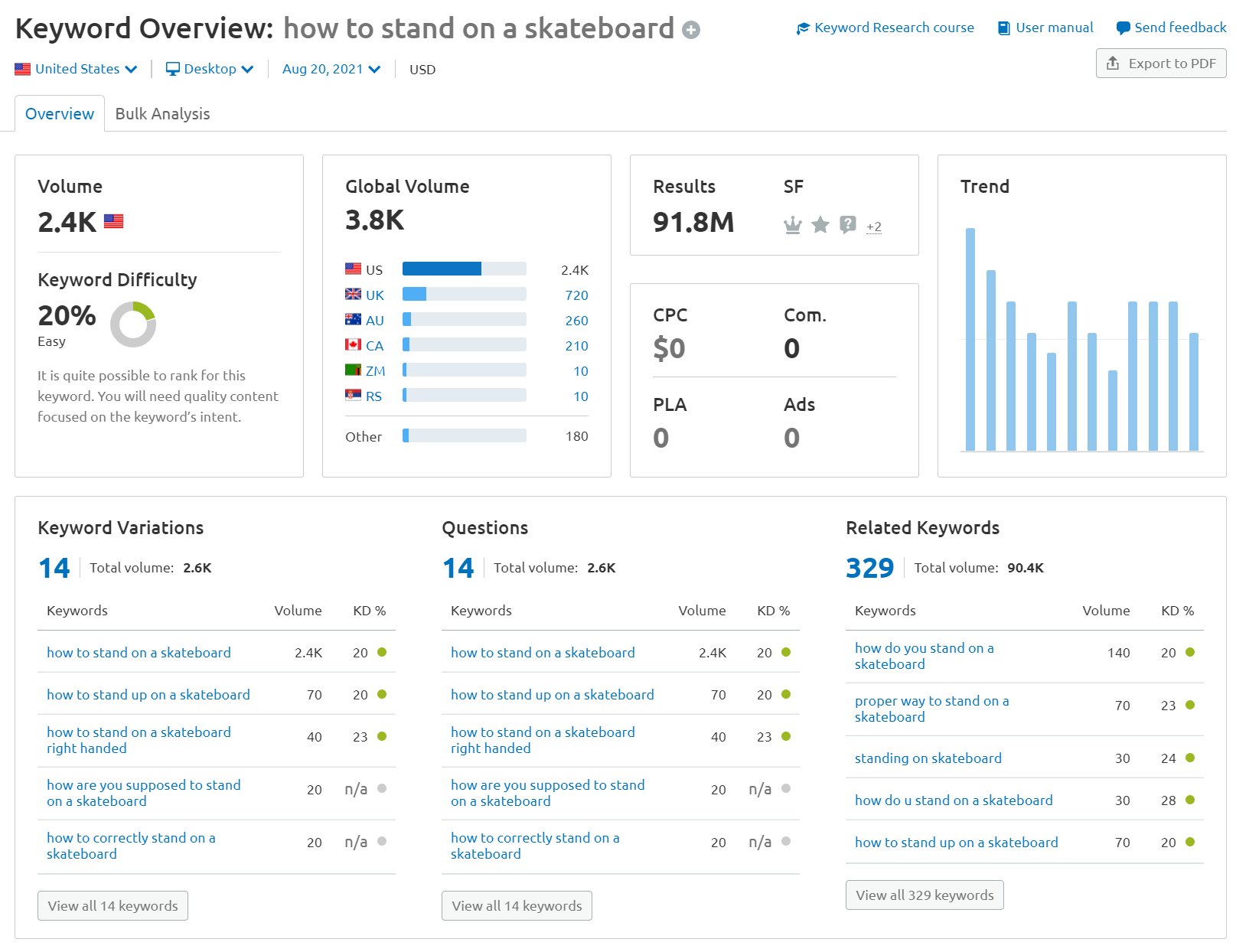Open 'how to stand up on a skateboard' in Related Keywords
This screenshot has height=952, width=1236.
pos(957,843)
